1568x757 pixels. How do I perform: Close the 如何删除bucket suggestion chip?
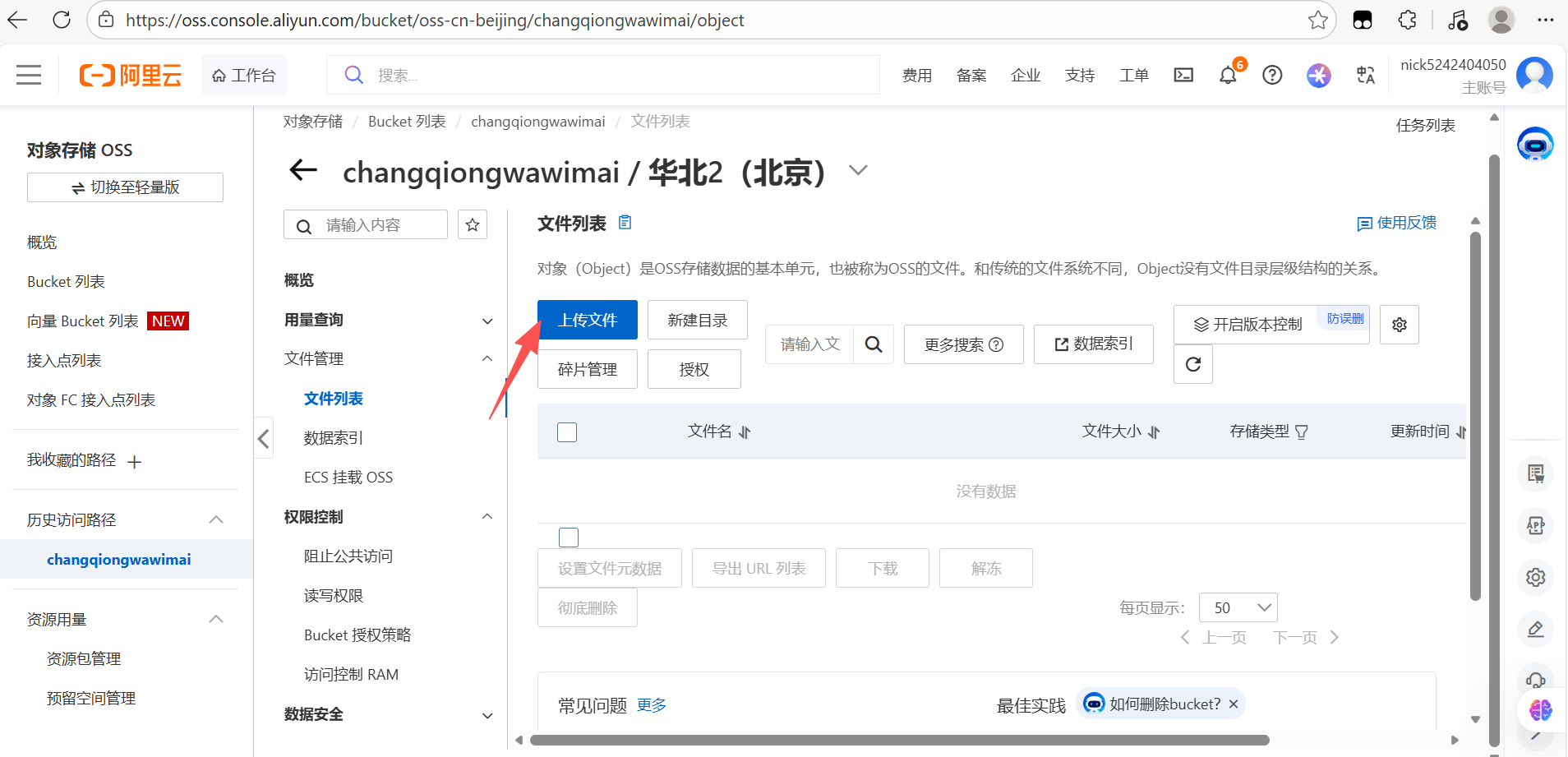click(1233, 704)
